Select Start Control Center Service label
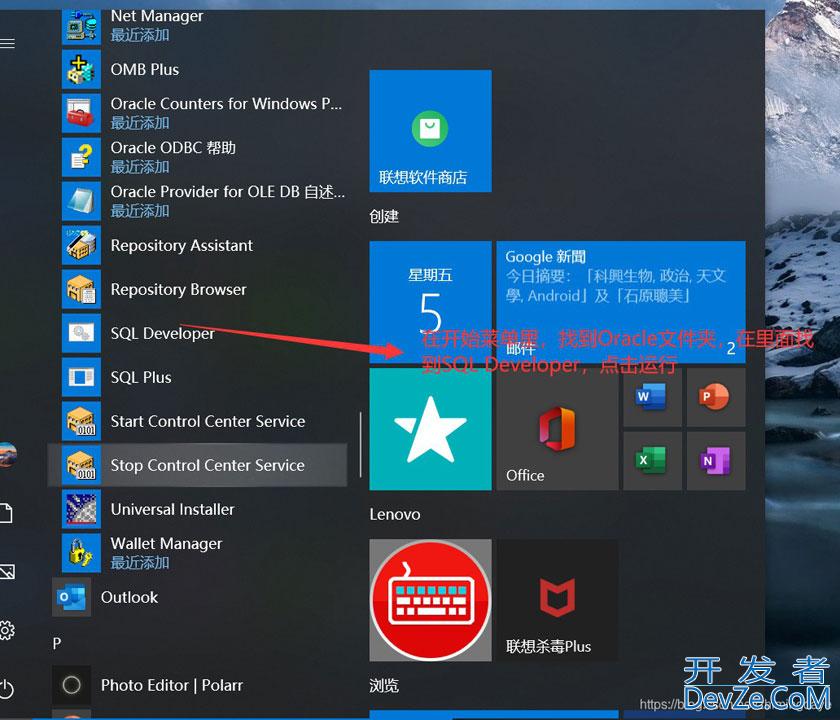 [208, 421]
